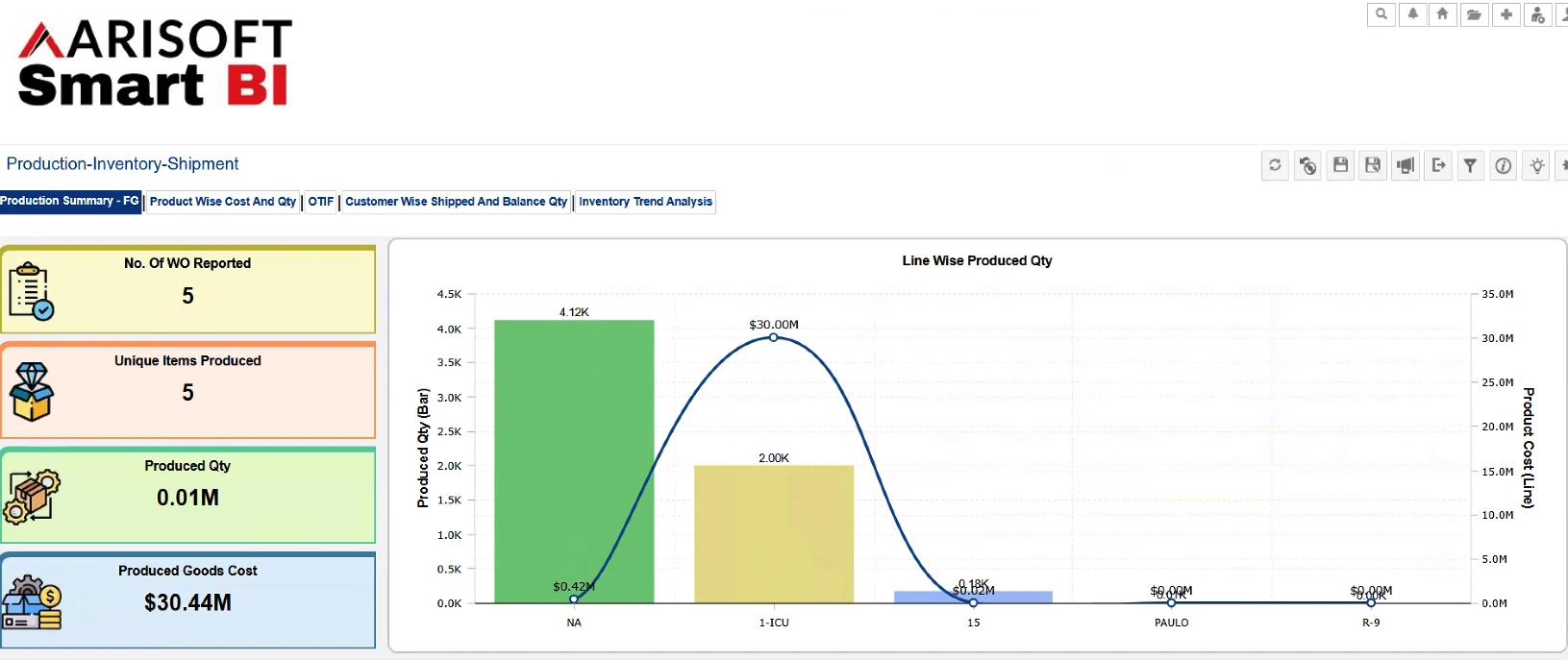Refresh the dashboard with the refresh icon
Viewport: 1568px width, 660px height.
pyautogui.click(x=1276, y=165)
